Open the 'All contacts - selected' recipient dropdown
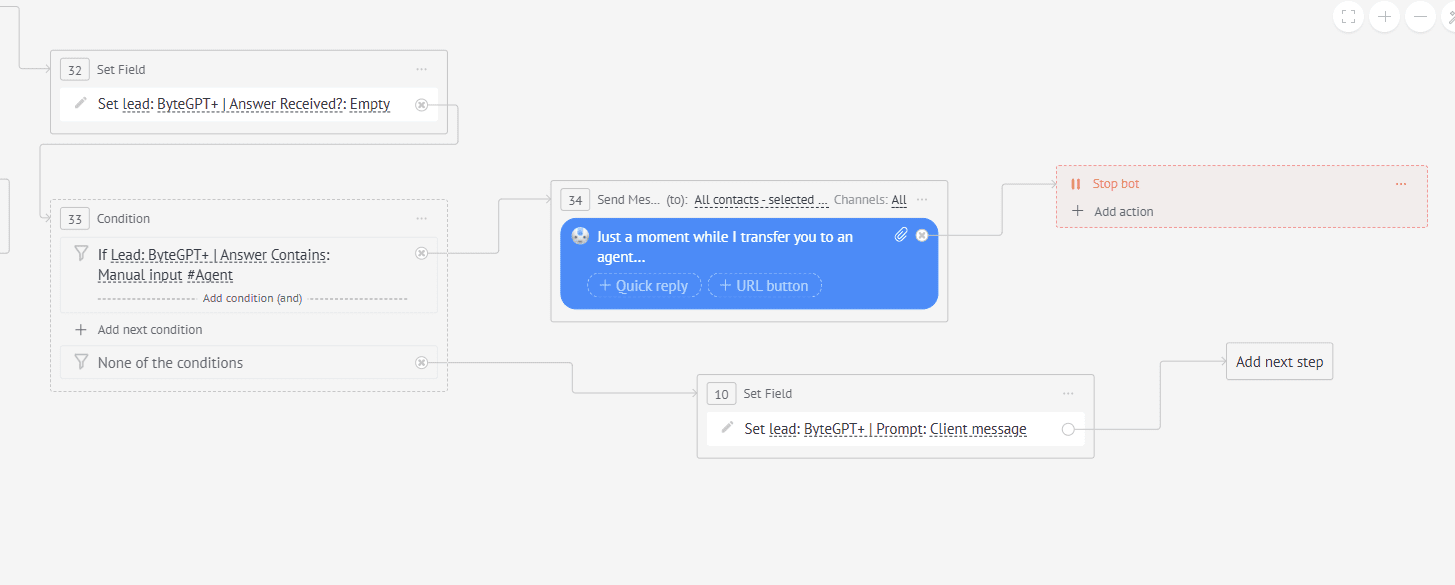Screen dimensions: 1455x585 761,200
